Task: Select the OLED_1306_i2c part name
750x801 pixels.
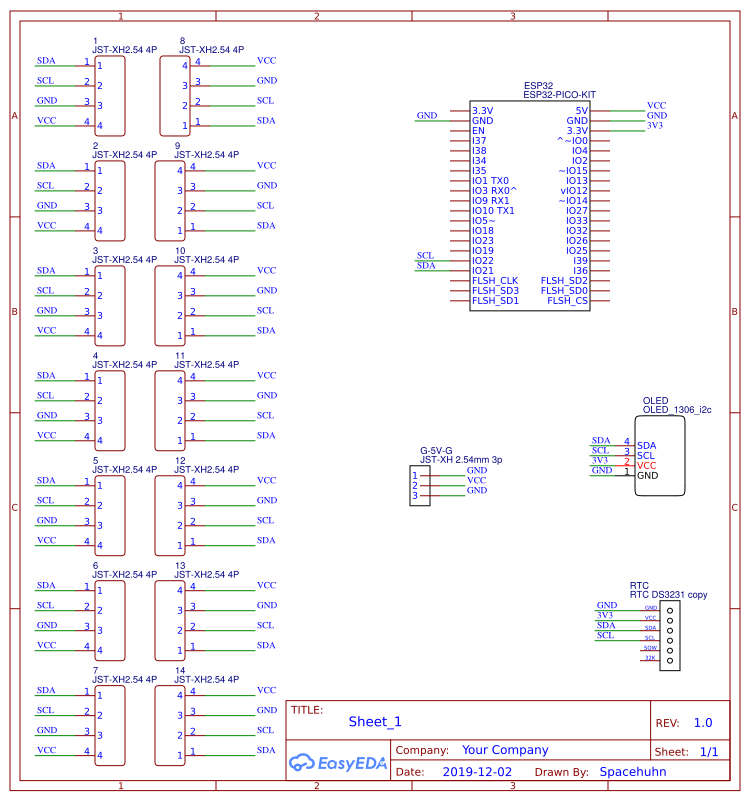Action: coord(677,410)
